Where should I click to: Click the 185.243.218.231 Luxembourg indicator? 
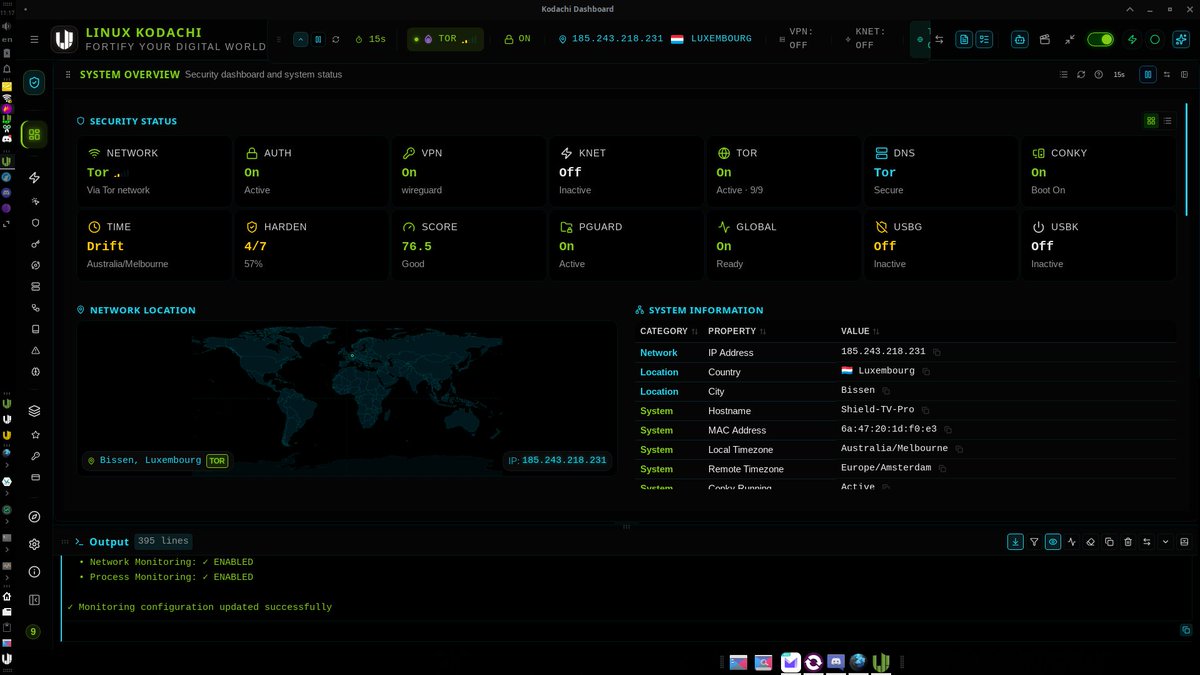(x=655, y=39)
